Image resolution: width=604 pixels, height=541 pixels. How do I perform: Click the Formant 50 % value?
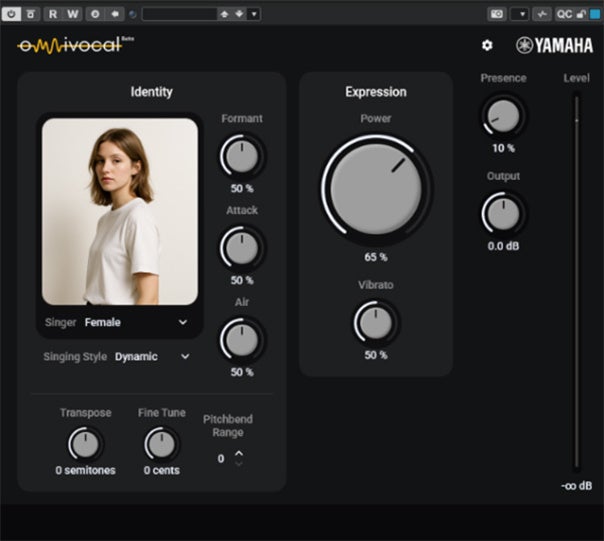pyautogui.click(x=242, y=188)
